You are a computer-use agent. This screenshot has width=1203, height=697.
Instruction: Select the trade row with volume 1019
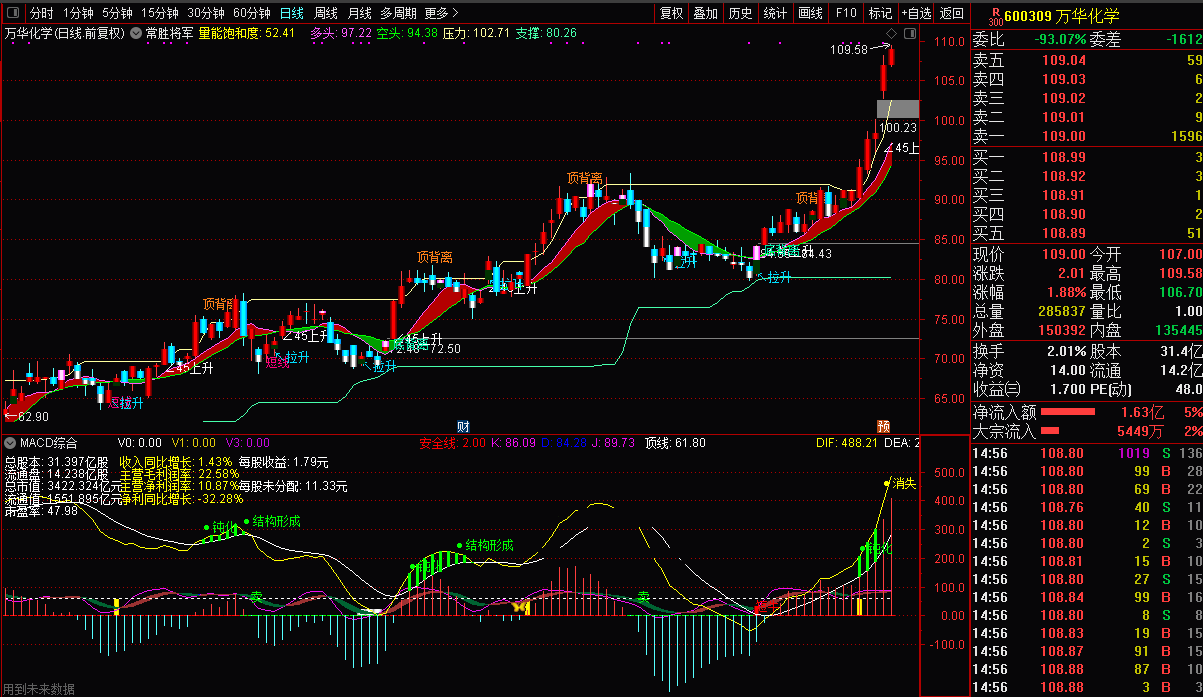click(x=1087, y=453)
